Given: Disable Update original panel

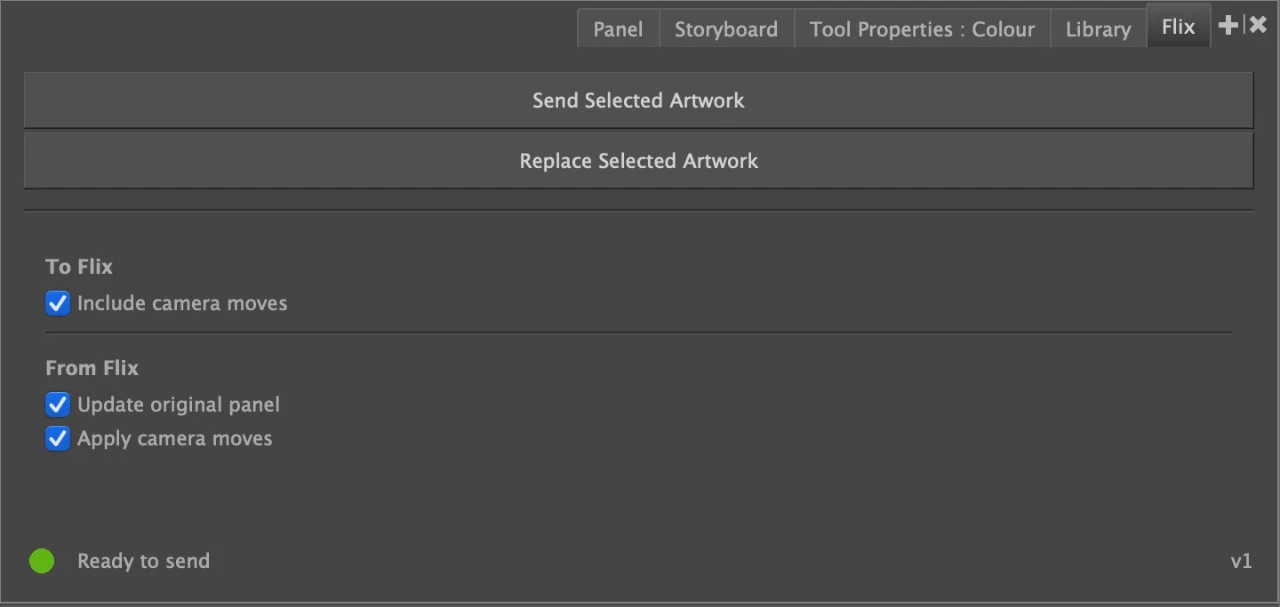Looking at the screenshot, I should (x=57, y=404).
